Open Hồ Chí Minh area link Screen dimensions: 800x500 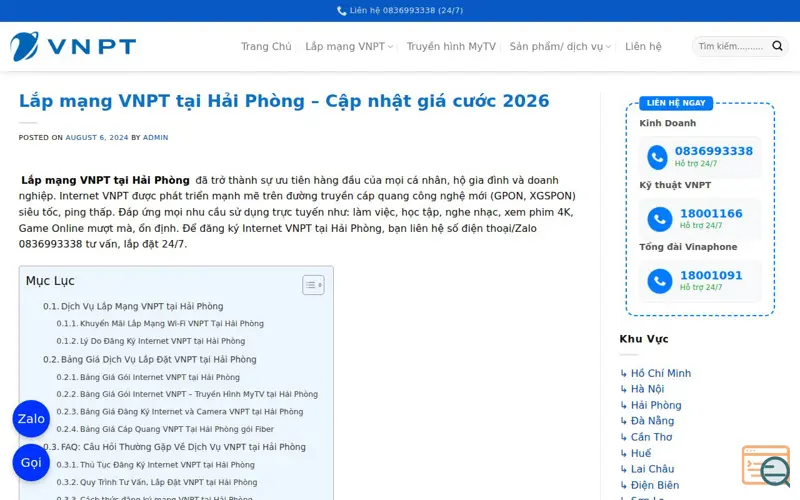[661, 373]
